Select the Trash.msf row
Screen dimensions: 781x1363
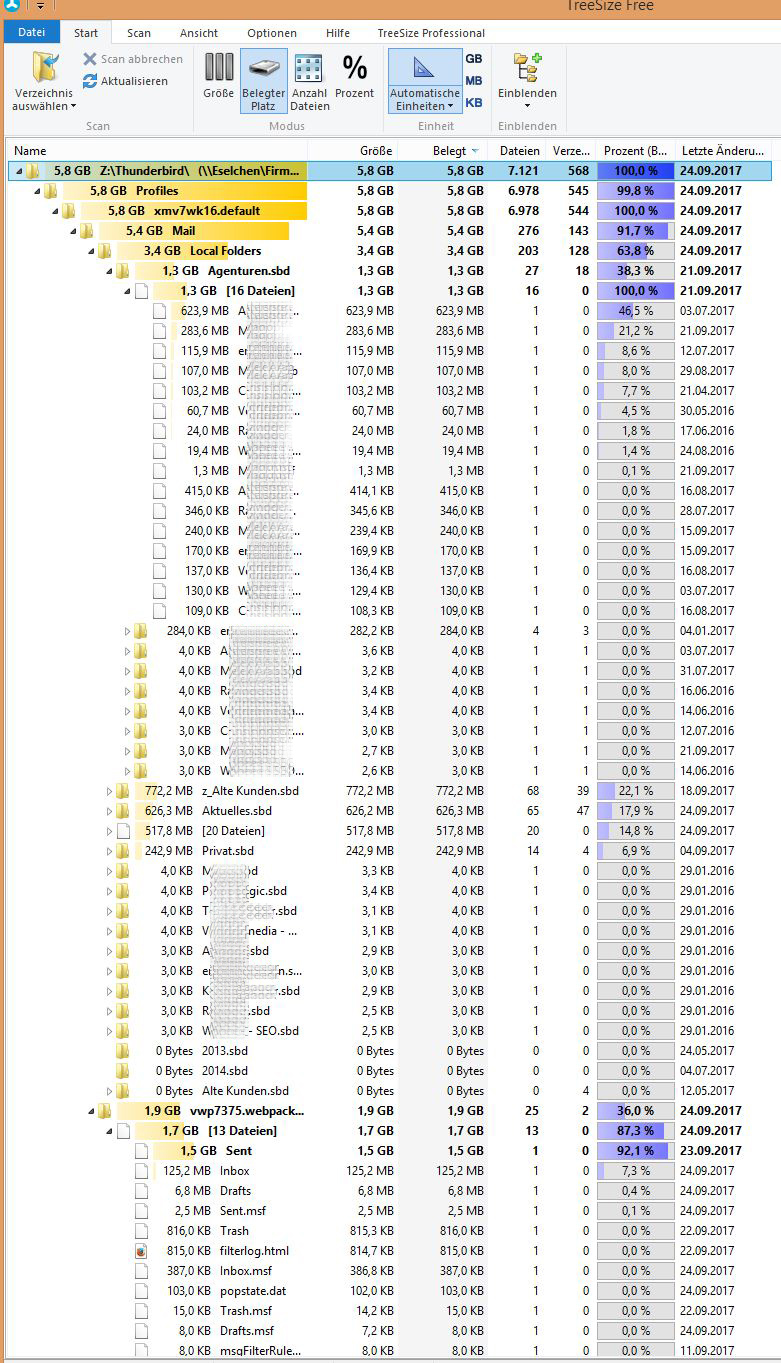(x=390, y=1311)
